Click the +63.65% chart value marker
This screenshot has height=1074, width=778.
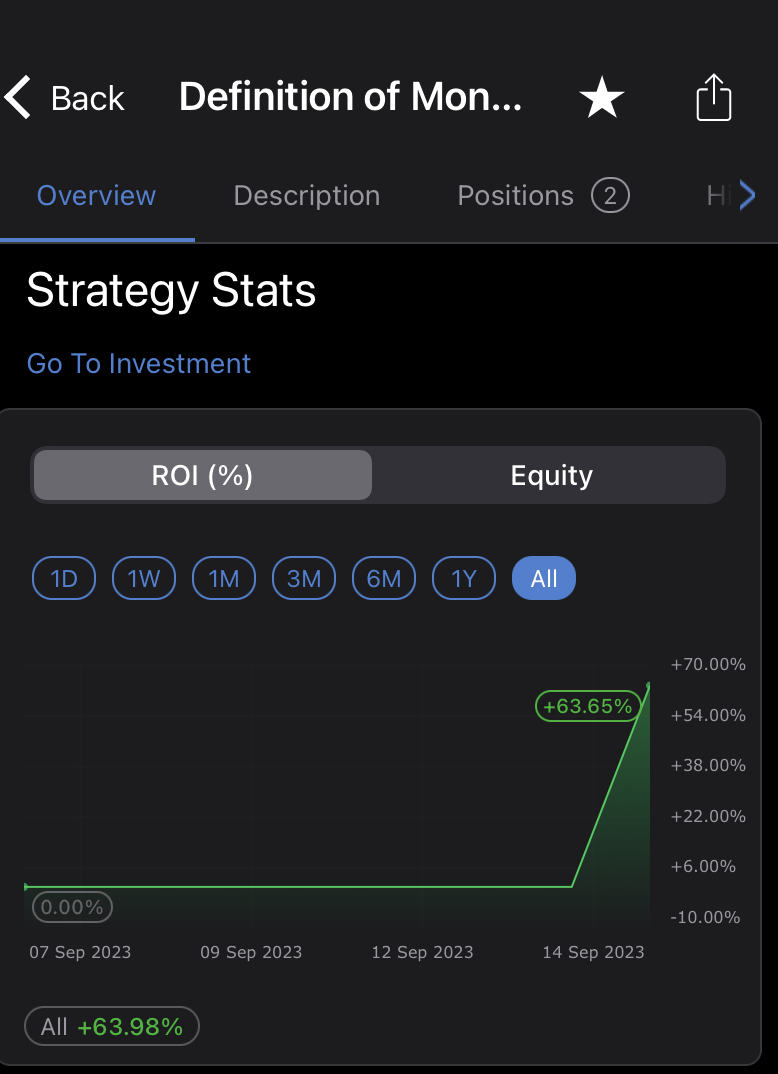588,705
